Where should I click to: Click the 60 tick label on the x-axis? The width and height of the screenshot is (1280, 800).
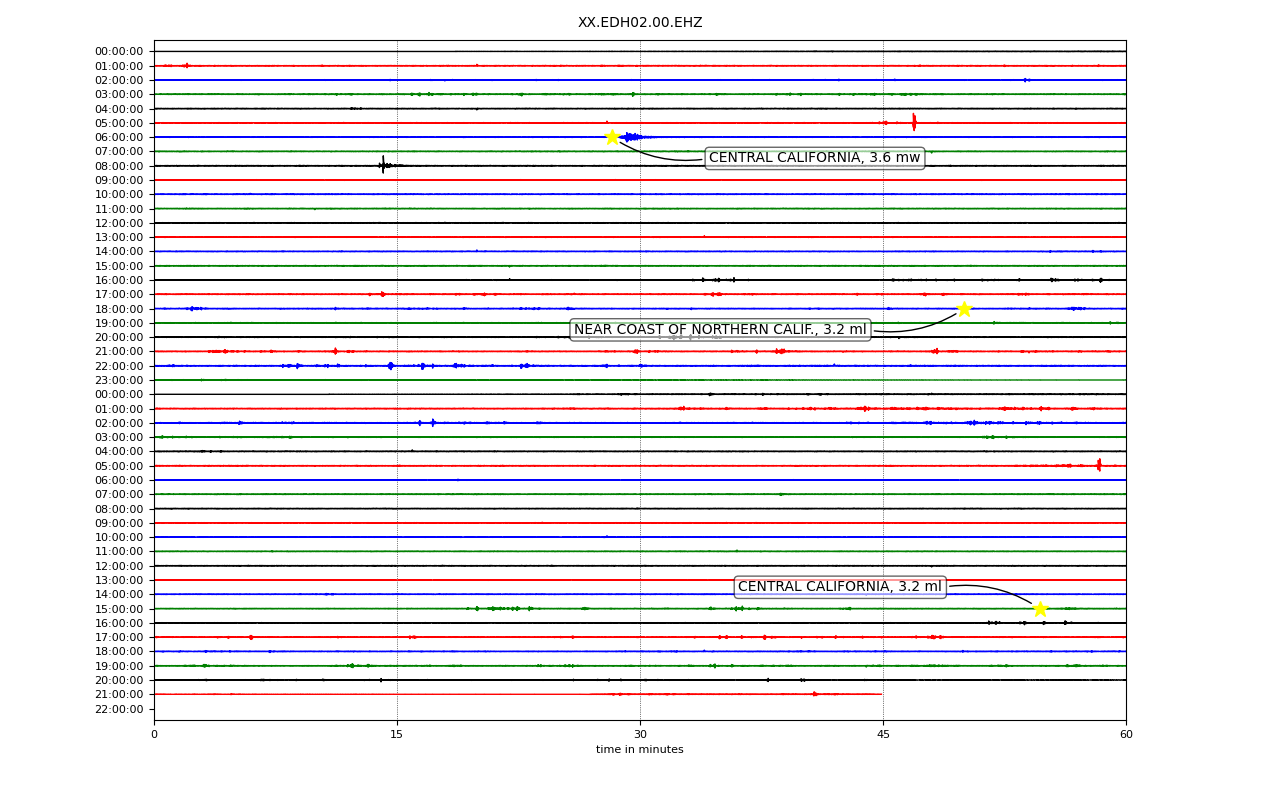click(x=1126, y=735)
